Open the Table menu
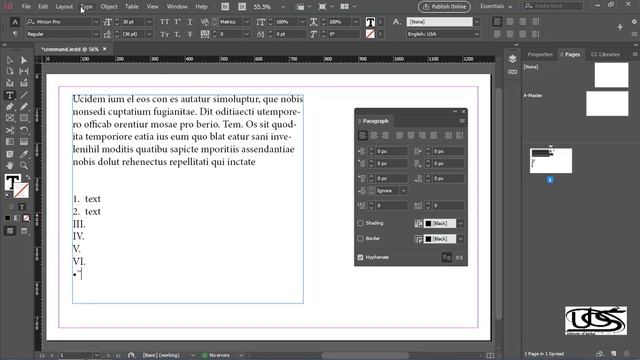The image size is (640, 360). point(132,7)
